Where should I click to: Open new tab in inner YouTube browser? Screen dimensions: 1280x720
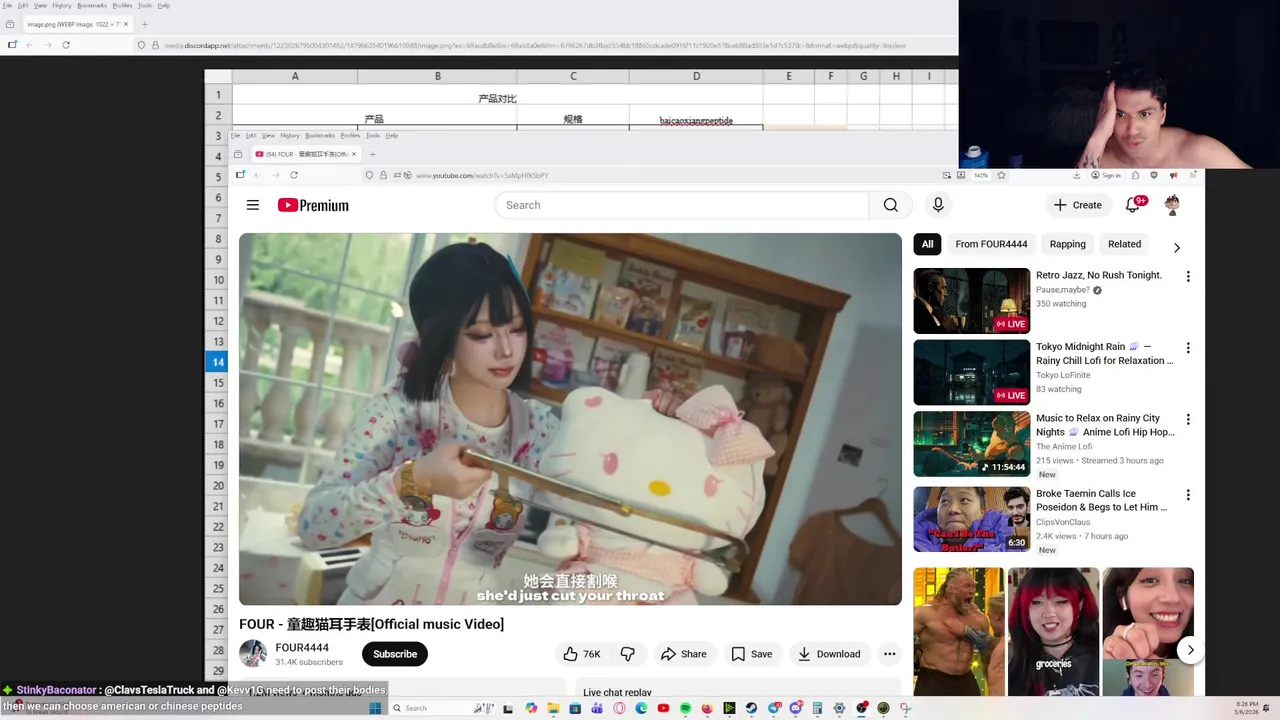click(x=372, y=154)
